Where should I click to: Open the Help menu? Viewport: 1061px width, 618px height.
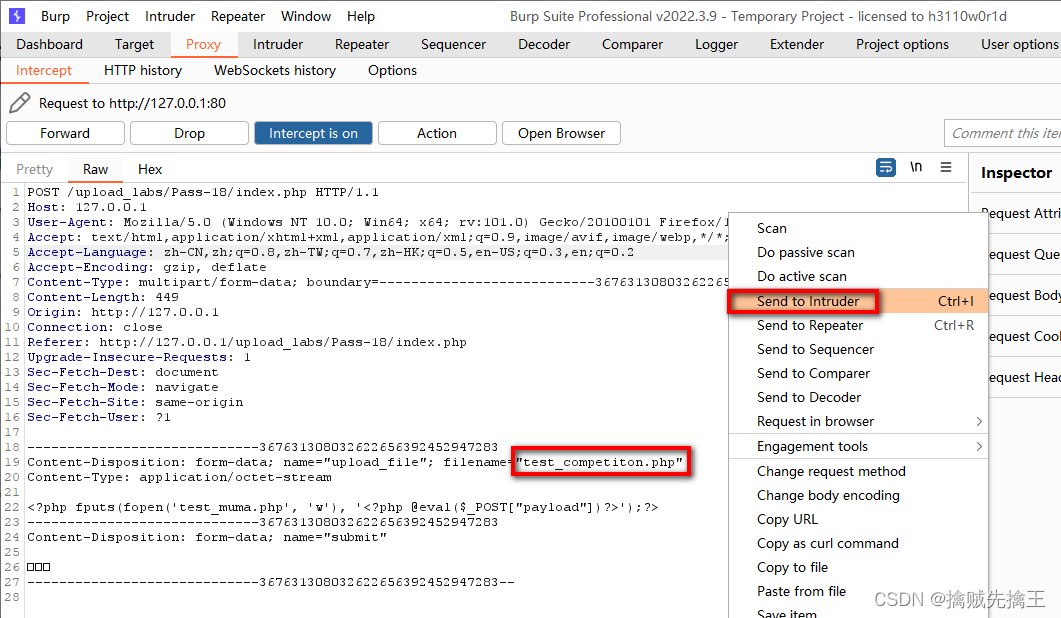(x=361, y=16)
